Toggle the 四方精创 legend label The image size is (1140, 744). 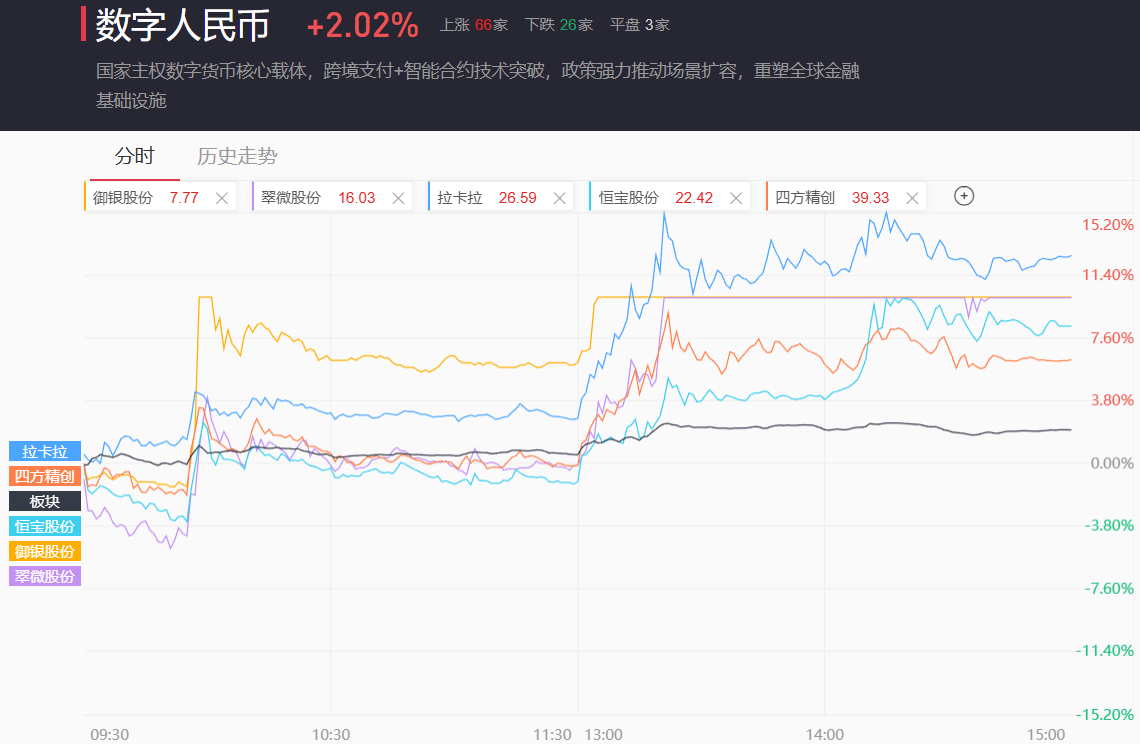pos(45,476)
